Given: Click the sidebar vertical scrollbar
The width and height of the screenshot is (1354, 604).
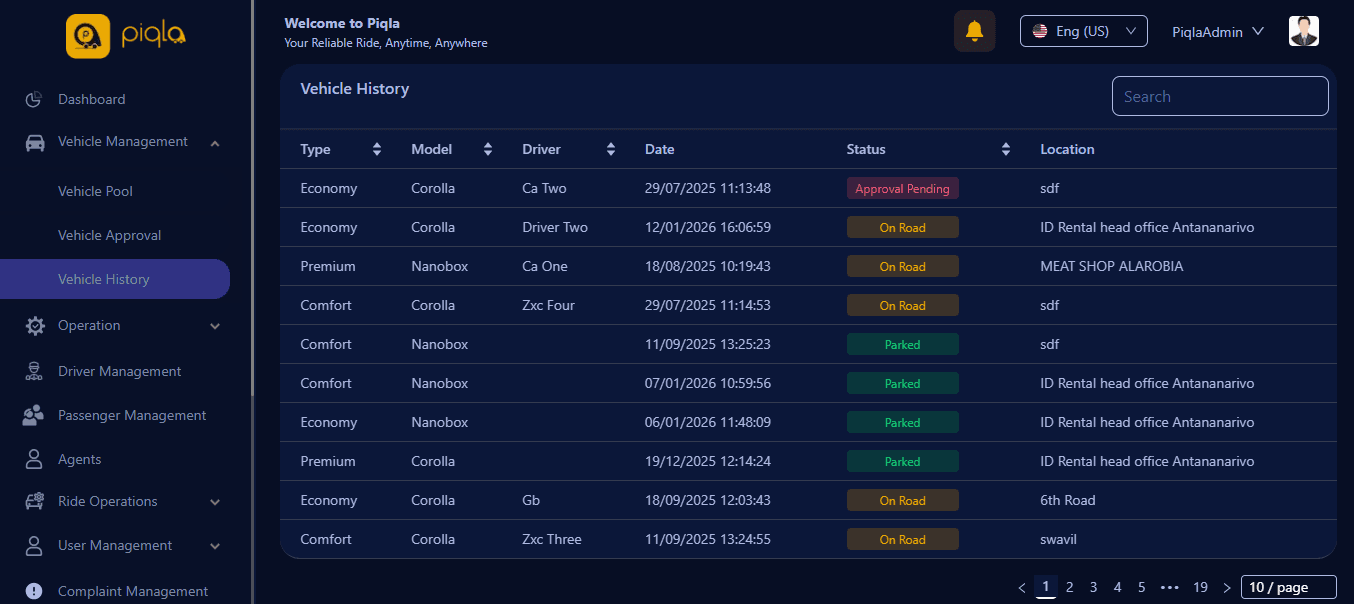Looking at the screenshot, I should (x=252, y=200).
